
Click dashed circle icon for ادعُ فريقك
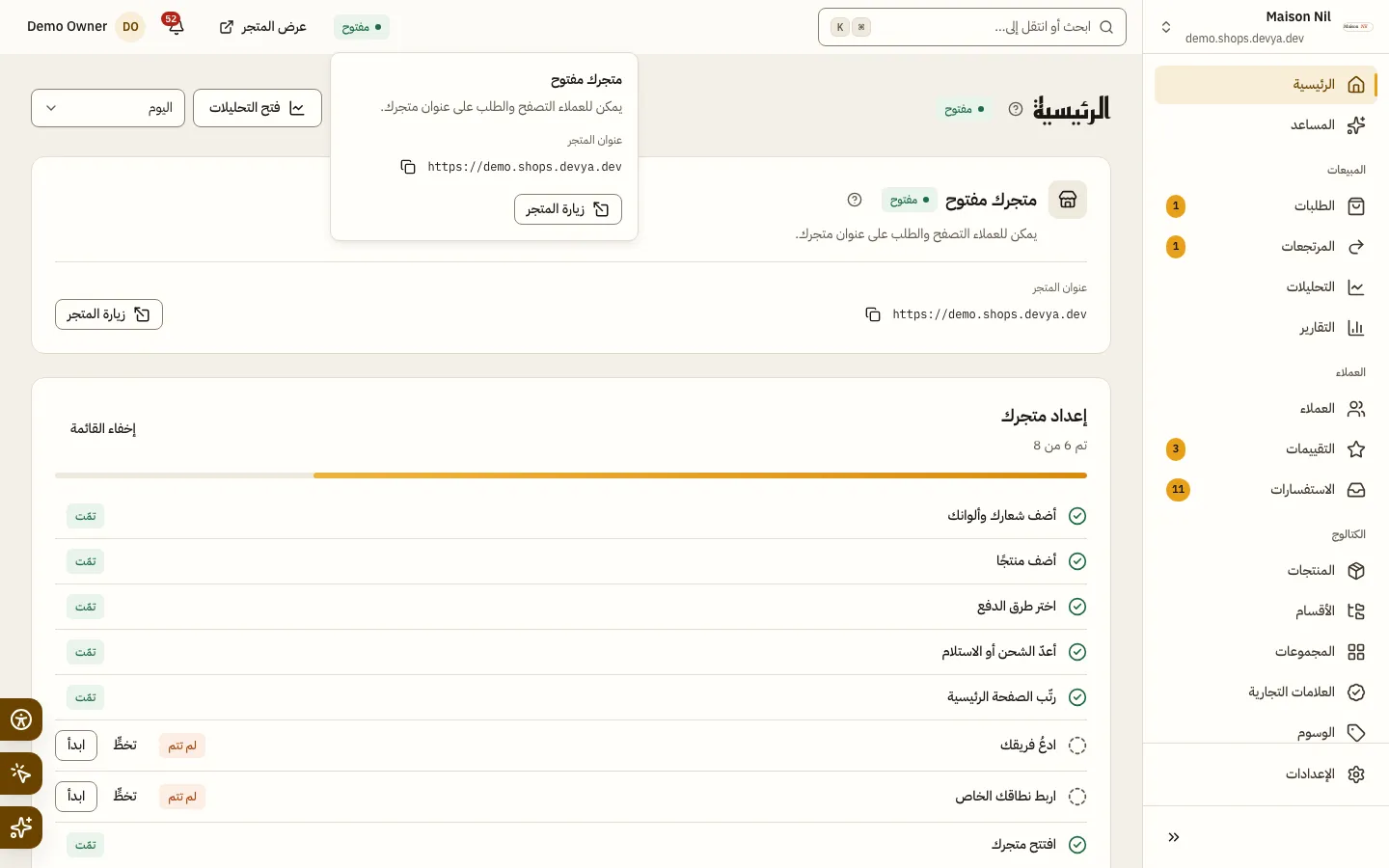(1077, 746)
